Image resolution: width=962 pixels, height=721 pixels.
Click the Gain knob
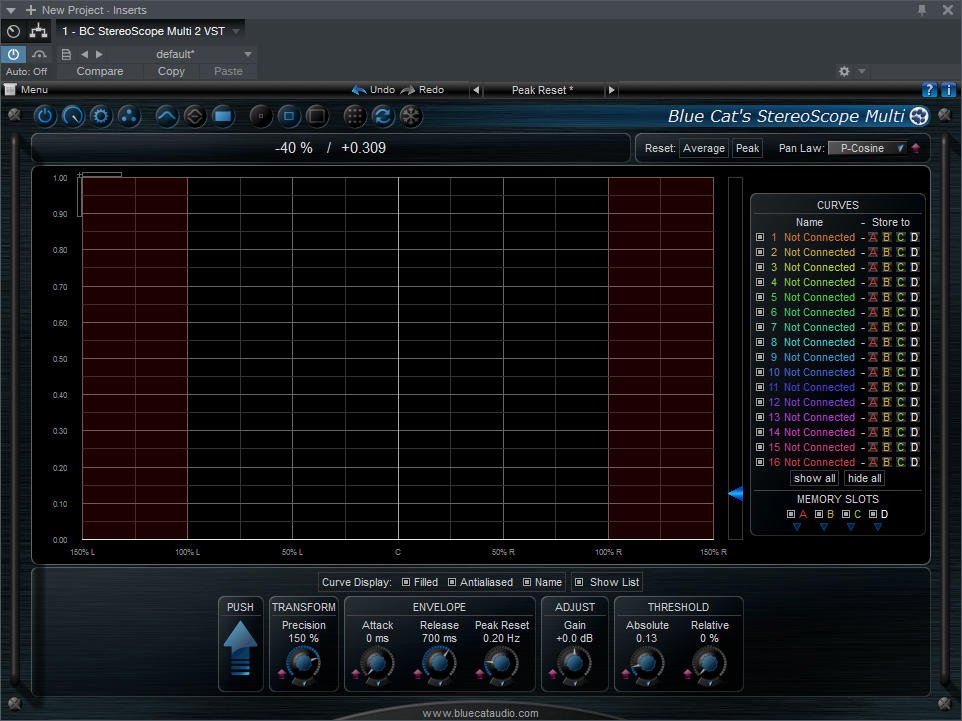pyautogui.click(x=574, y=664)
